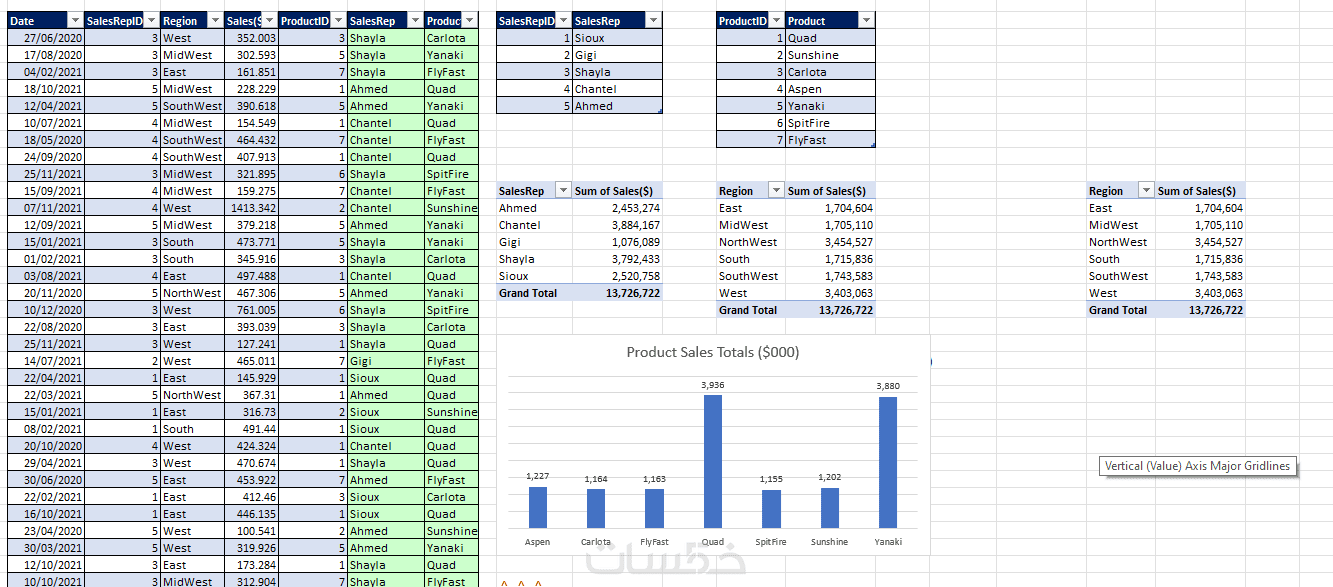The width and height of the screenshot is (1333, 587).
Task: Click the SpitFire axis label in the chart
Action: pyautogui.click(x=770, y=542)
